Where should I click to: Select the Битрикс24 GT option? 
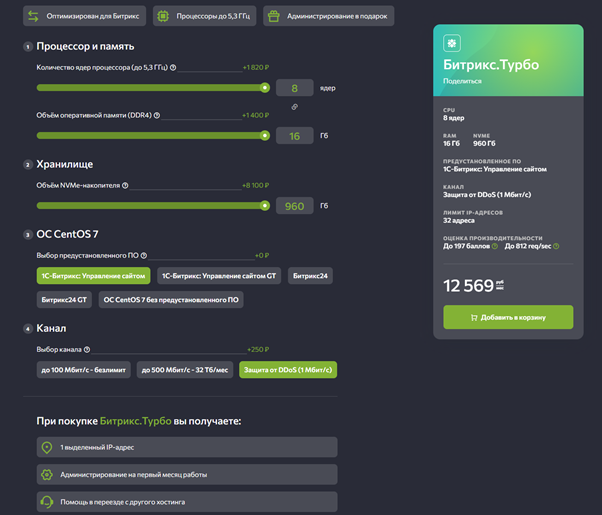coord(64,299)
